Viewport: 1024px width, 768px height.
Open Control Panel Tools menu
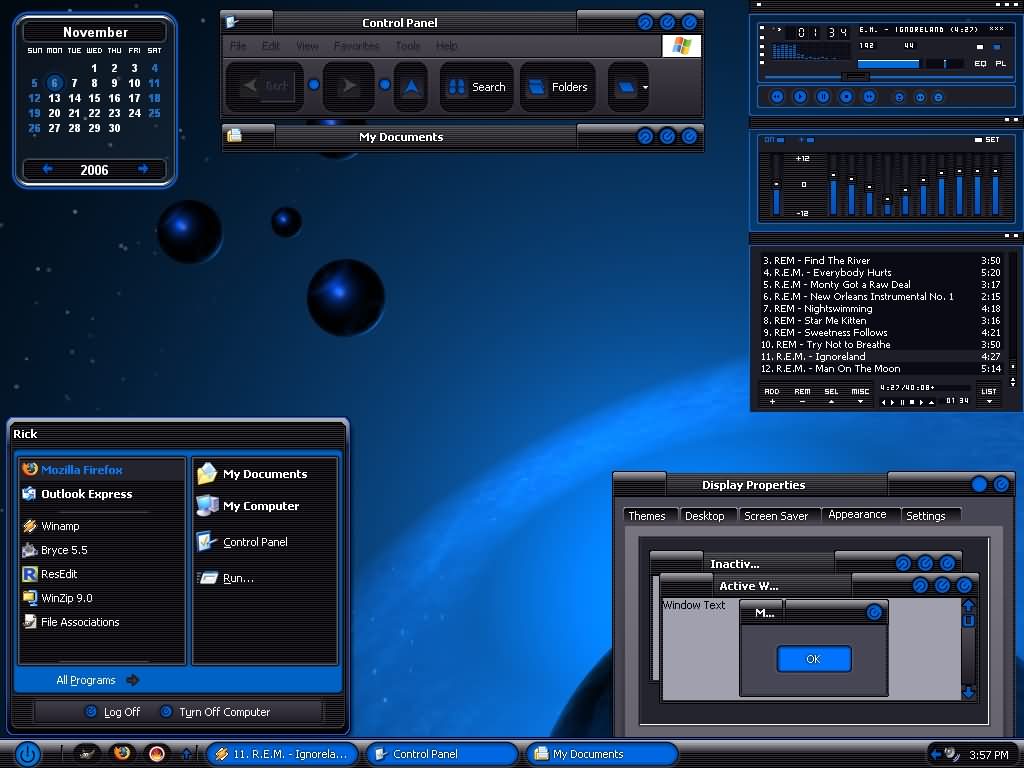coord(408,46)
